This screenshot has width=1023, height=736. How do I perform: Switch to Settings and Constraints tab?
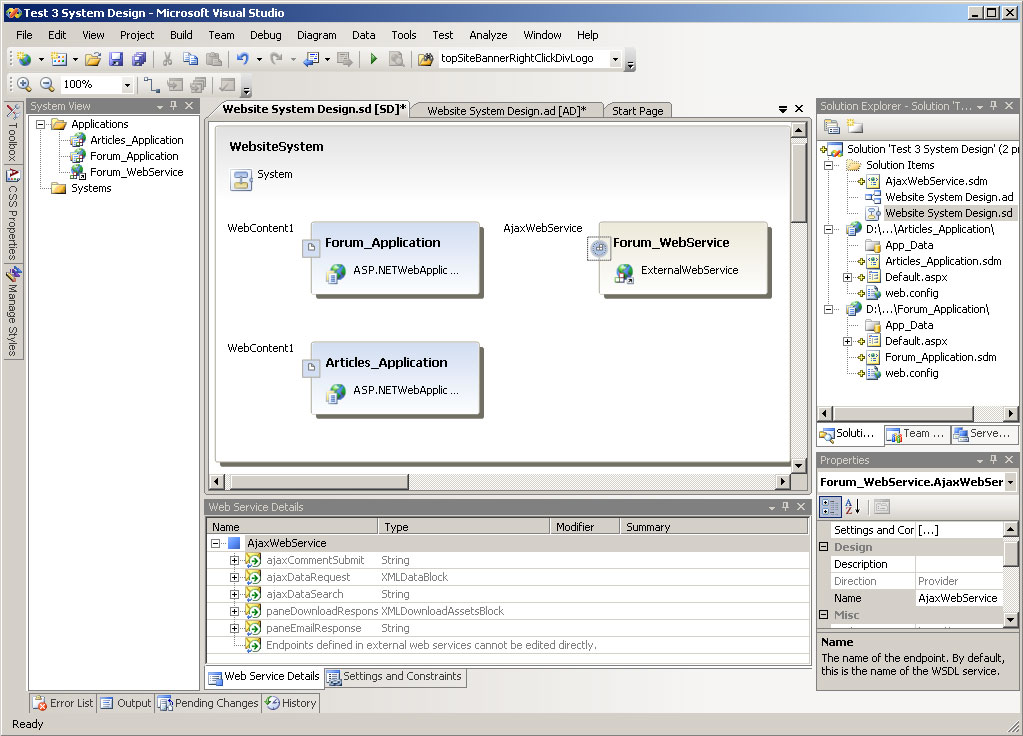click(x=395, y=677)
